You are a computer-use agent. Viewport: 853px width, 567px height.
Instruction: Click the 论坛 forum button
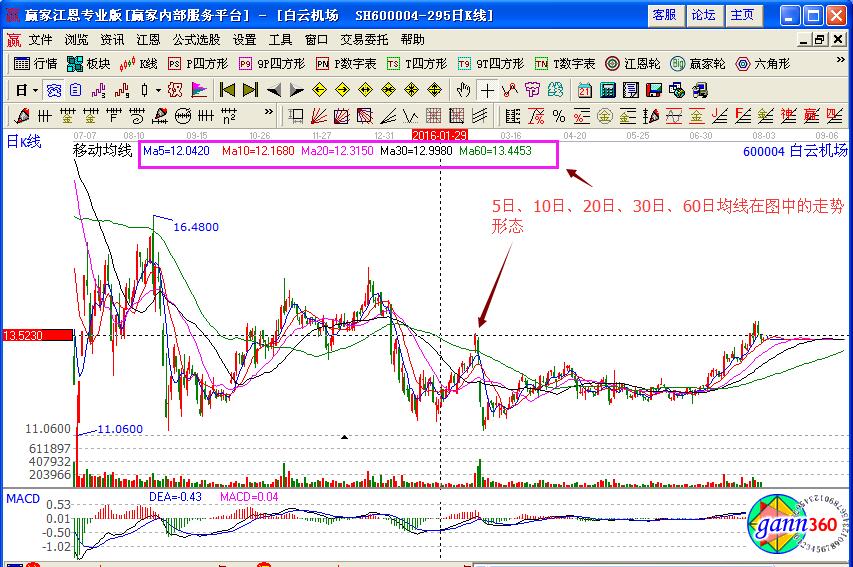pyautogui.click(x=703, y=15)
